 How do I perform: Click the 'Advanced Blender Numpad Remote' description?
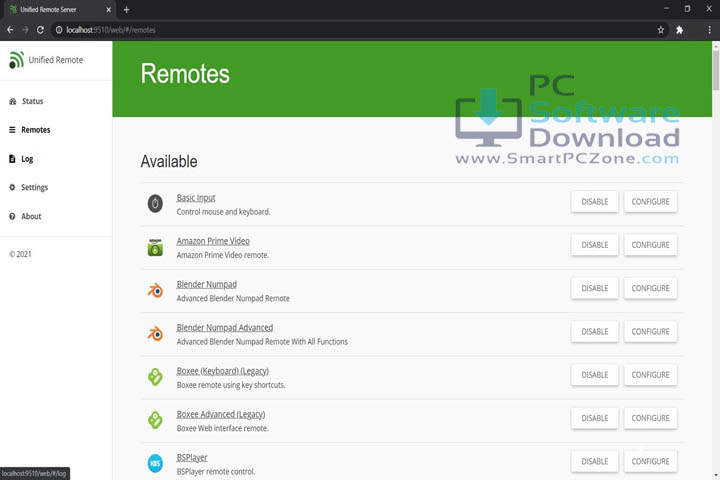click(x=233, y=299)
